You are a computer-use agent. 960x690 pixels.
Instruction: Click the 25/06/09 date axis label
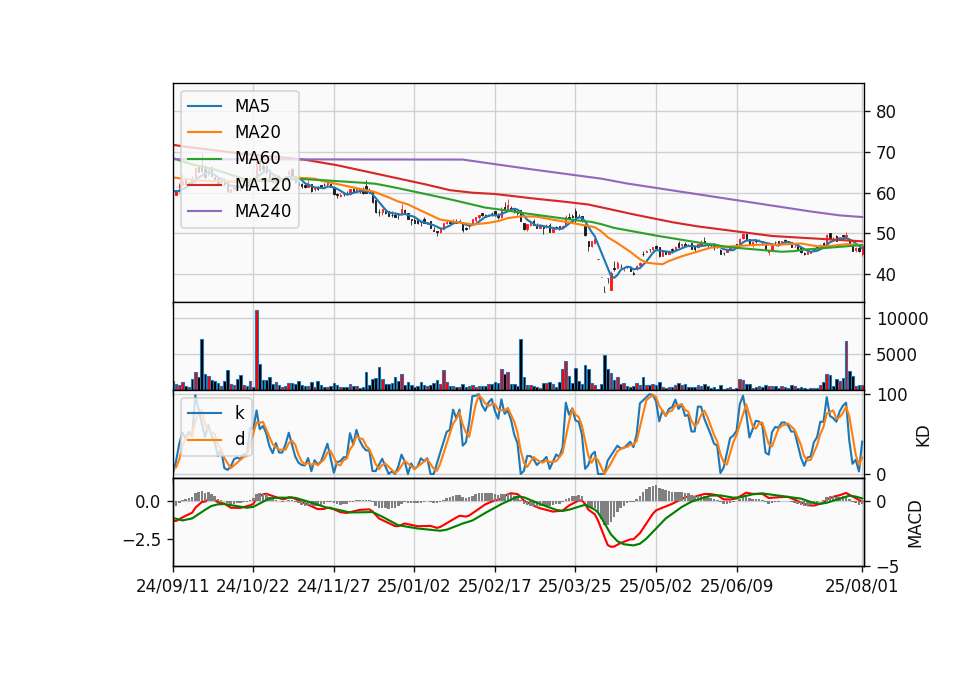pos(737,586)
